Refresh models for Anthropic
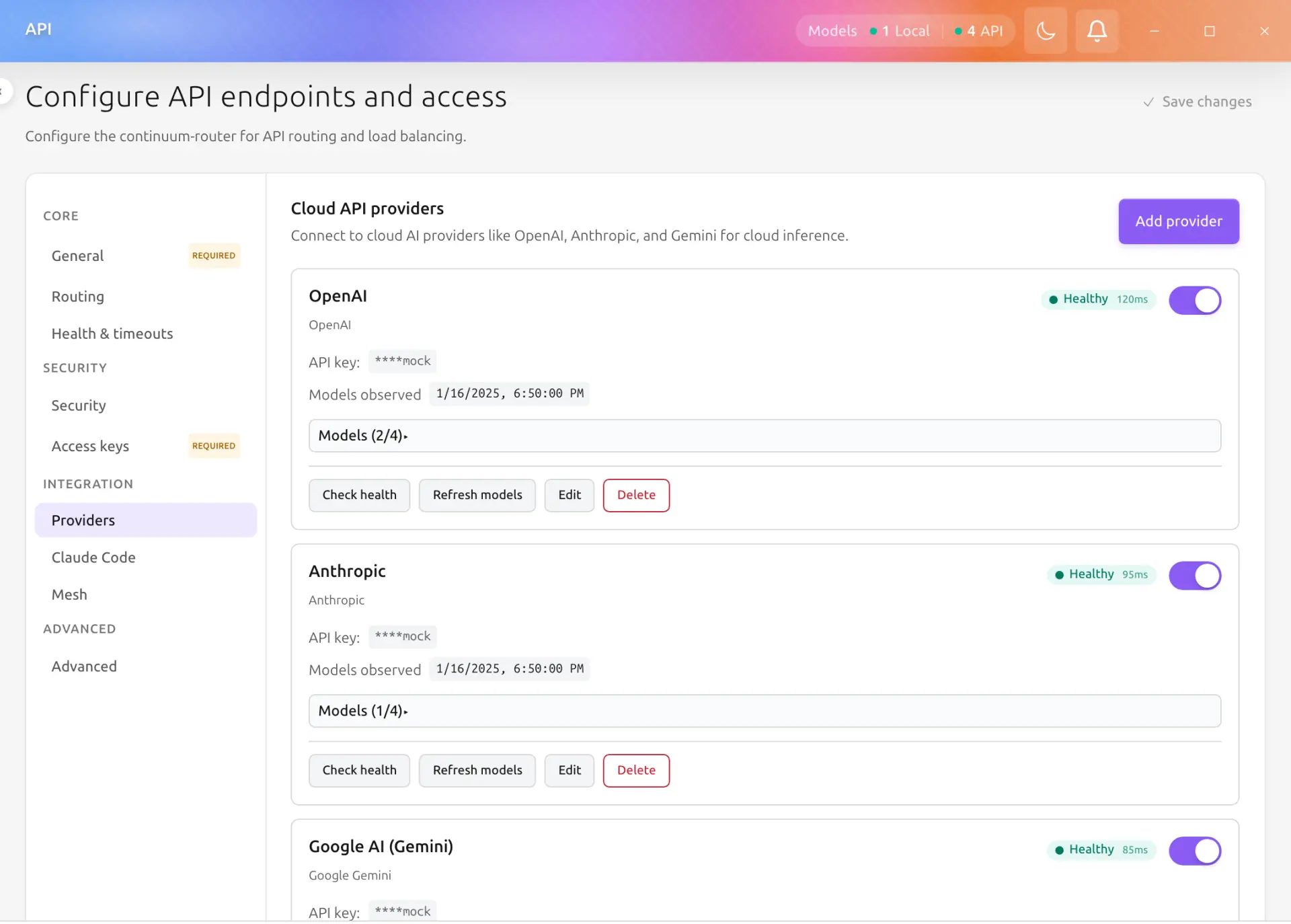Image resolution: width=1291 pixels, height=924 pixels. (x=477, y=770)
